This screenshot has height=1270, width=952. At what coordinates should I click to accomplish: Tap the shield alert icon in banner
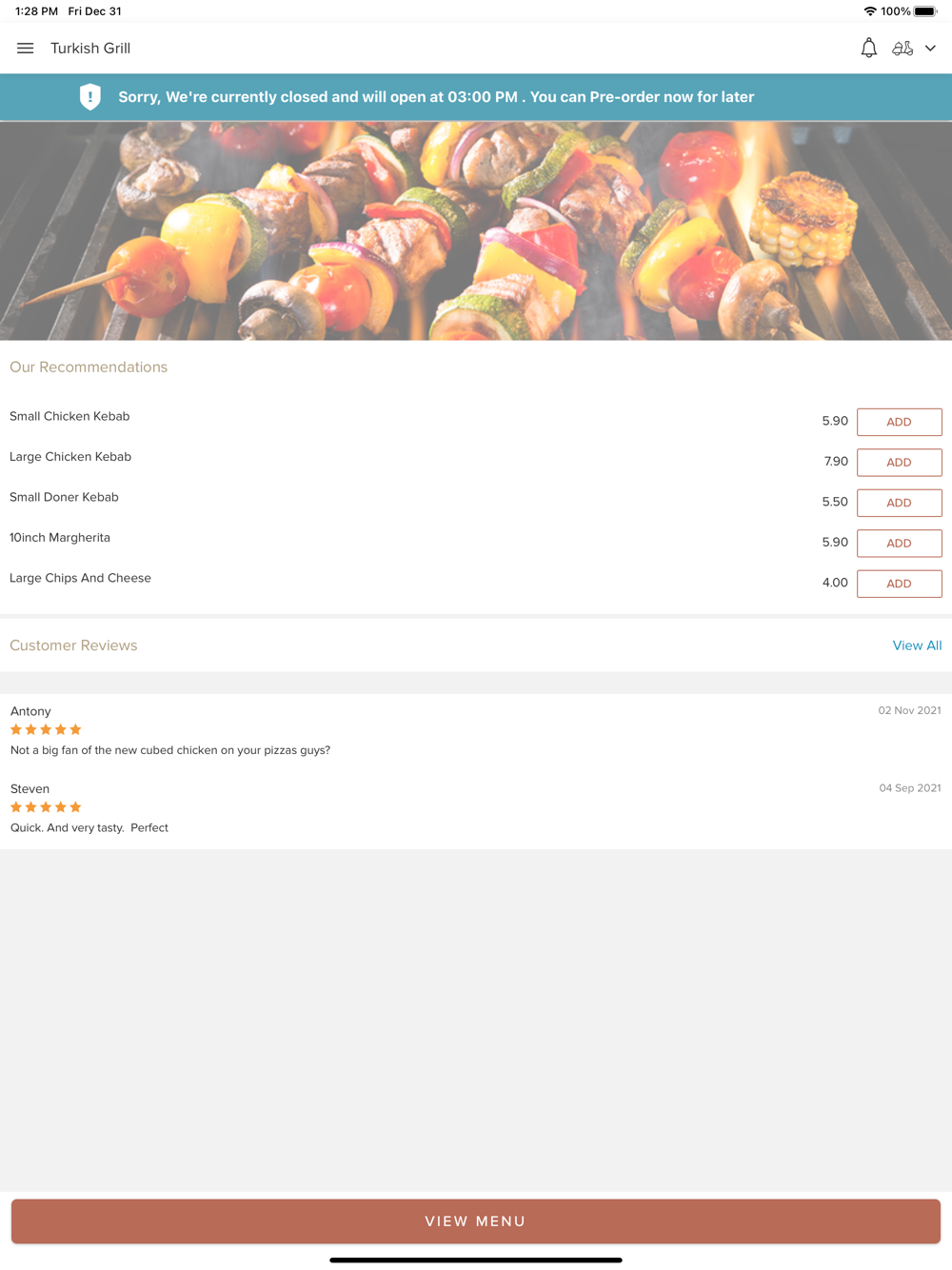pyautogui.click(x=90, y=97)
